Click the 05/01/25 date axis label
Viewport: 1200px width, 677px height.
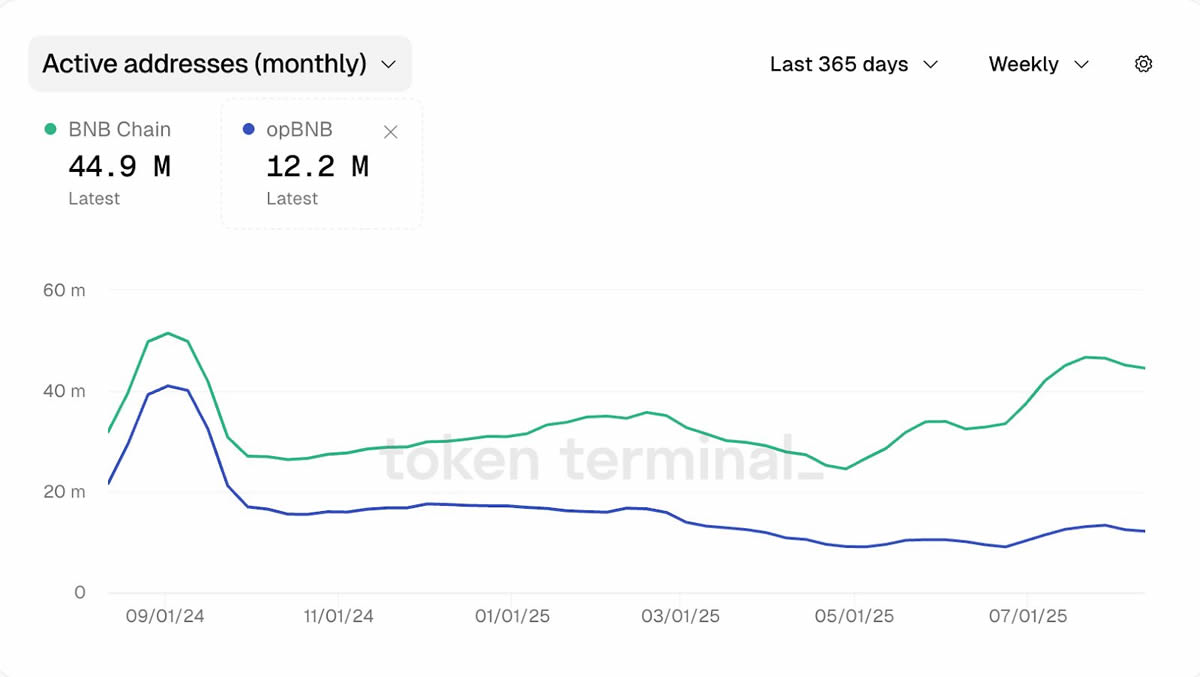pyautogui.click(x=855, y=616)
